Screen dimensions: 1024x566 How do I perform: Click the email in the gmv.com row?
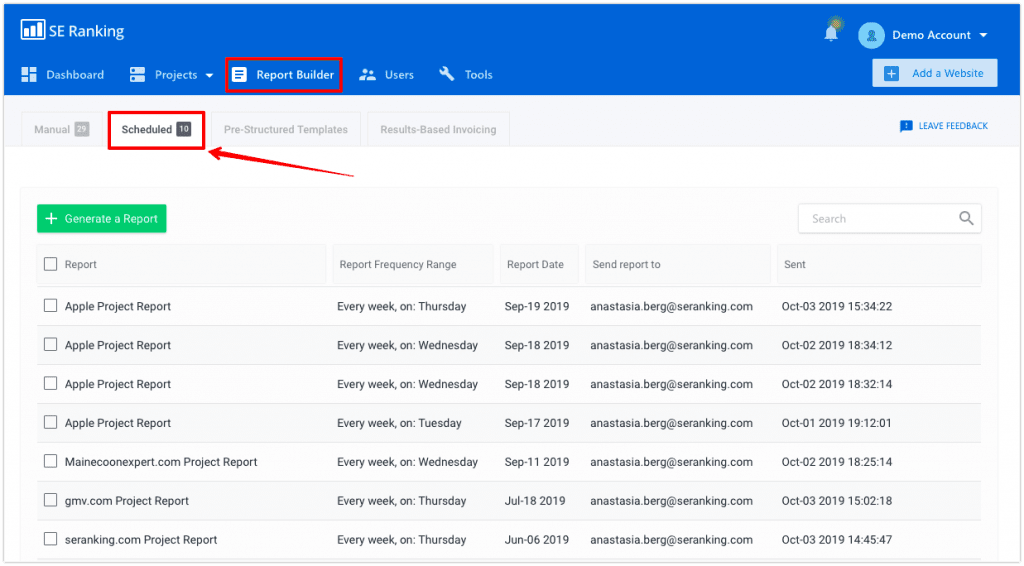(671, 501)
